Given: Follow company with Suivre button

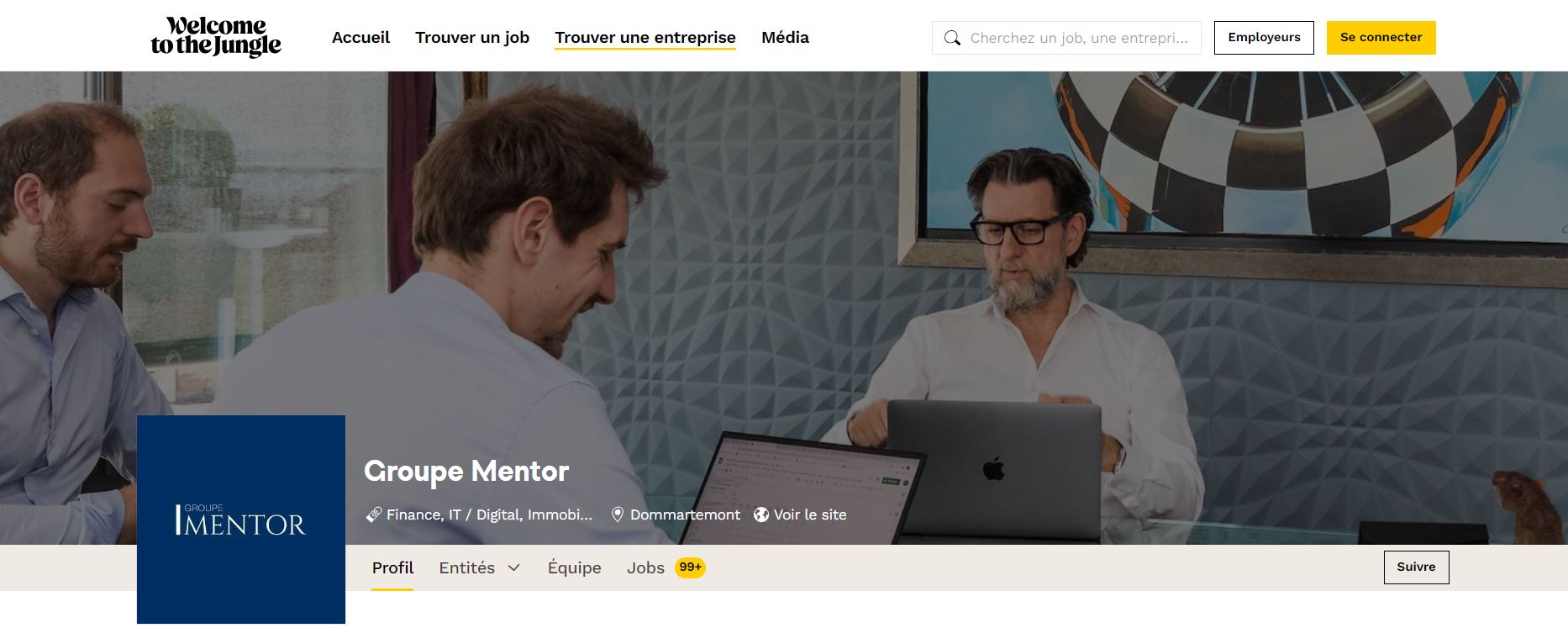Looking at the screenshot, I should (x=1416, y=567).
